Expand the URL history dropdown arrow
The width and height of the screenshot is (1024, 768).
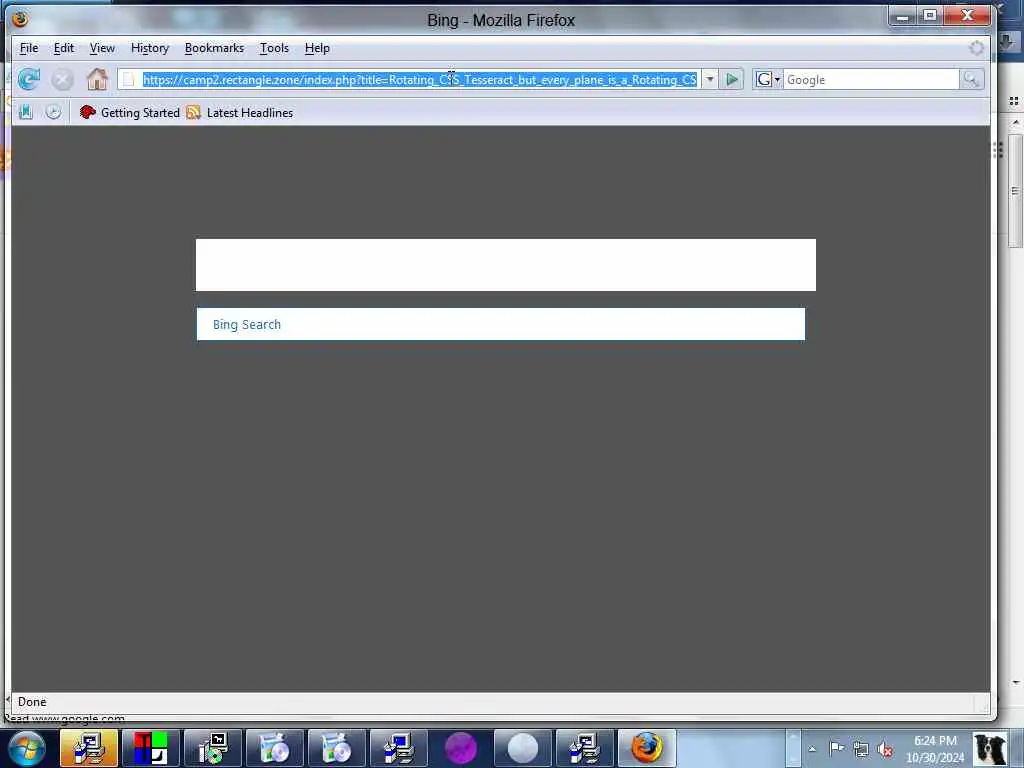710,80
